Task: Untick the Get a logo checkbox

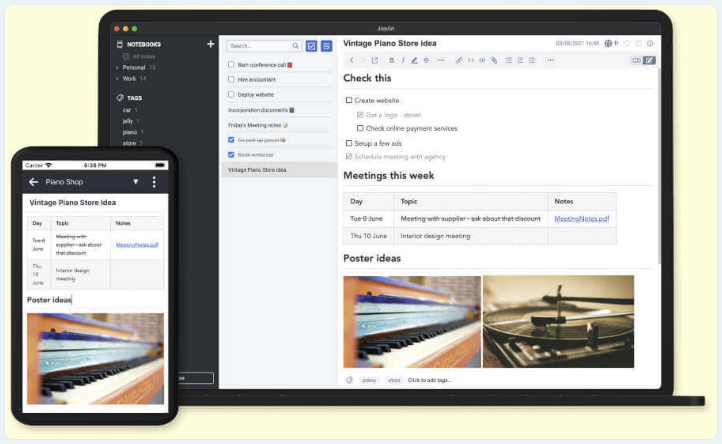Action: 360,115
